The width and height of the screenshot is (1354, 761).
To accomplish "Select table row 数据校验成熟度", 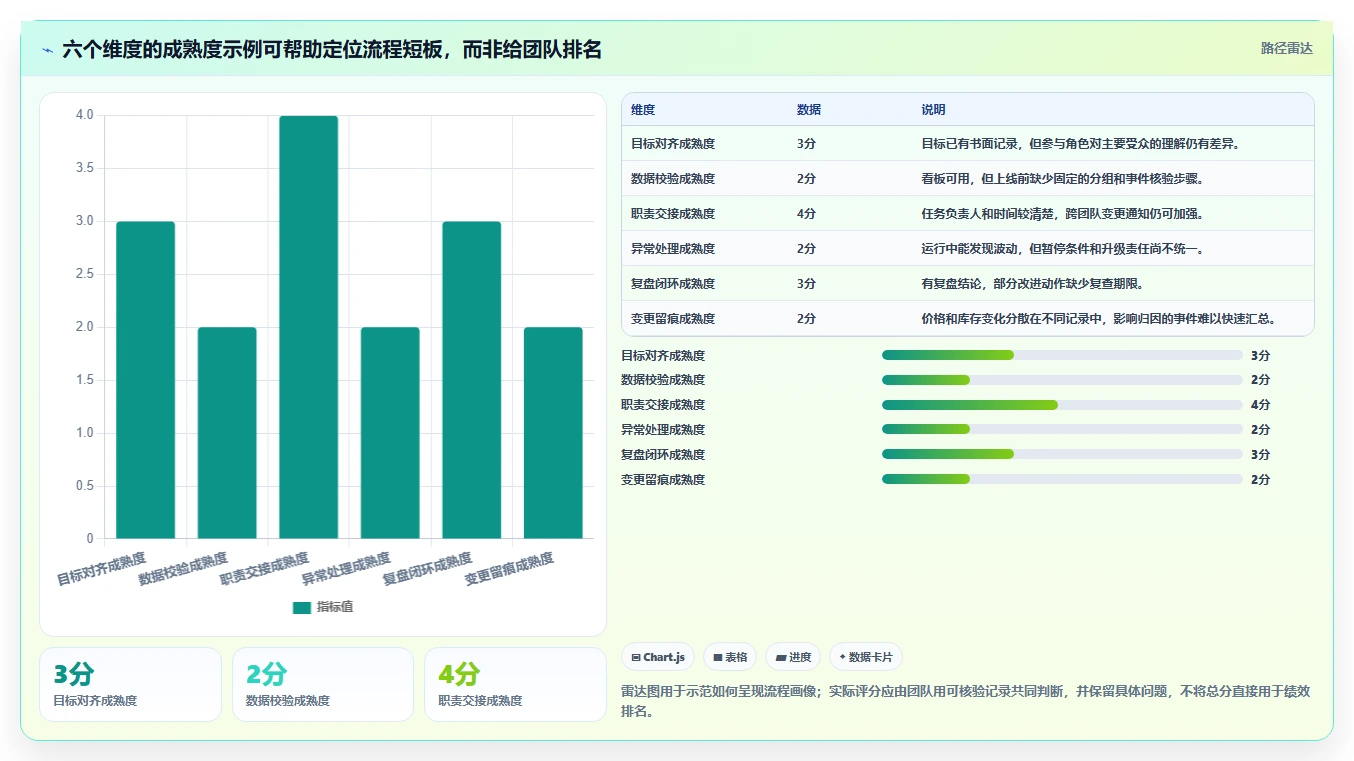I will [967, 179].
